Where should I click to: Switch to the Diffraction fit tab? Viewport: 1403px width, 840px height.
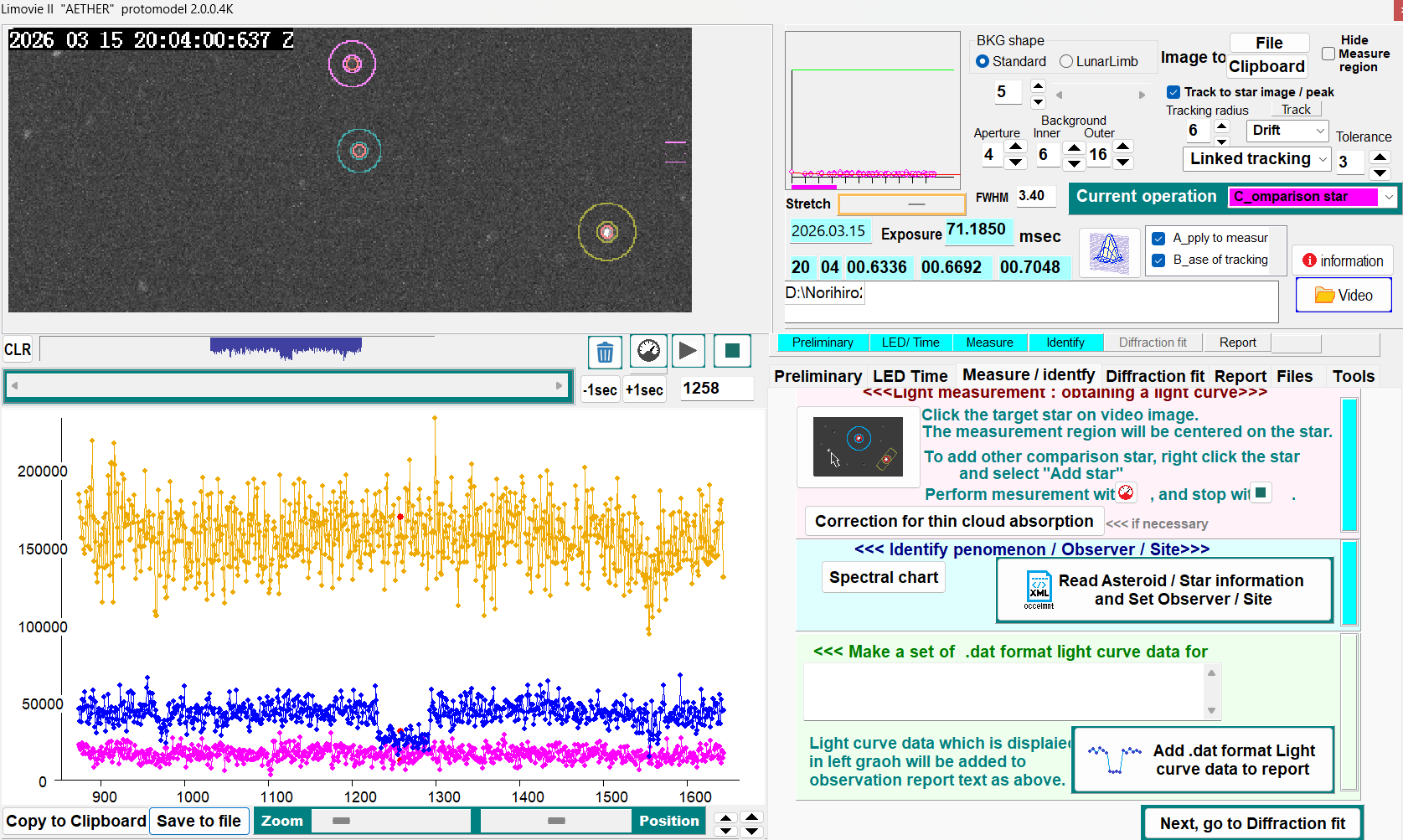pyautogui.click(x=1154, y=376)
